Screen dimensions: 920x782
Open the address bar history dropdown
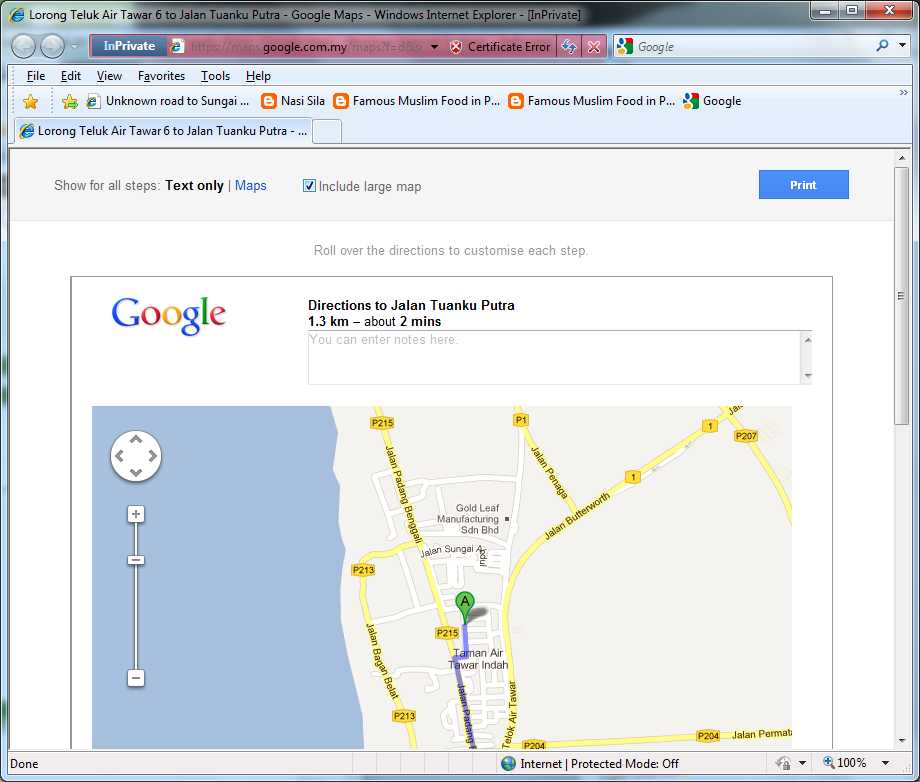click(x=434, y=45)
